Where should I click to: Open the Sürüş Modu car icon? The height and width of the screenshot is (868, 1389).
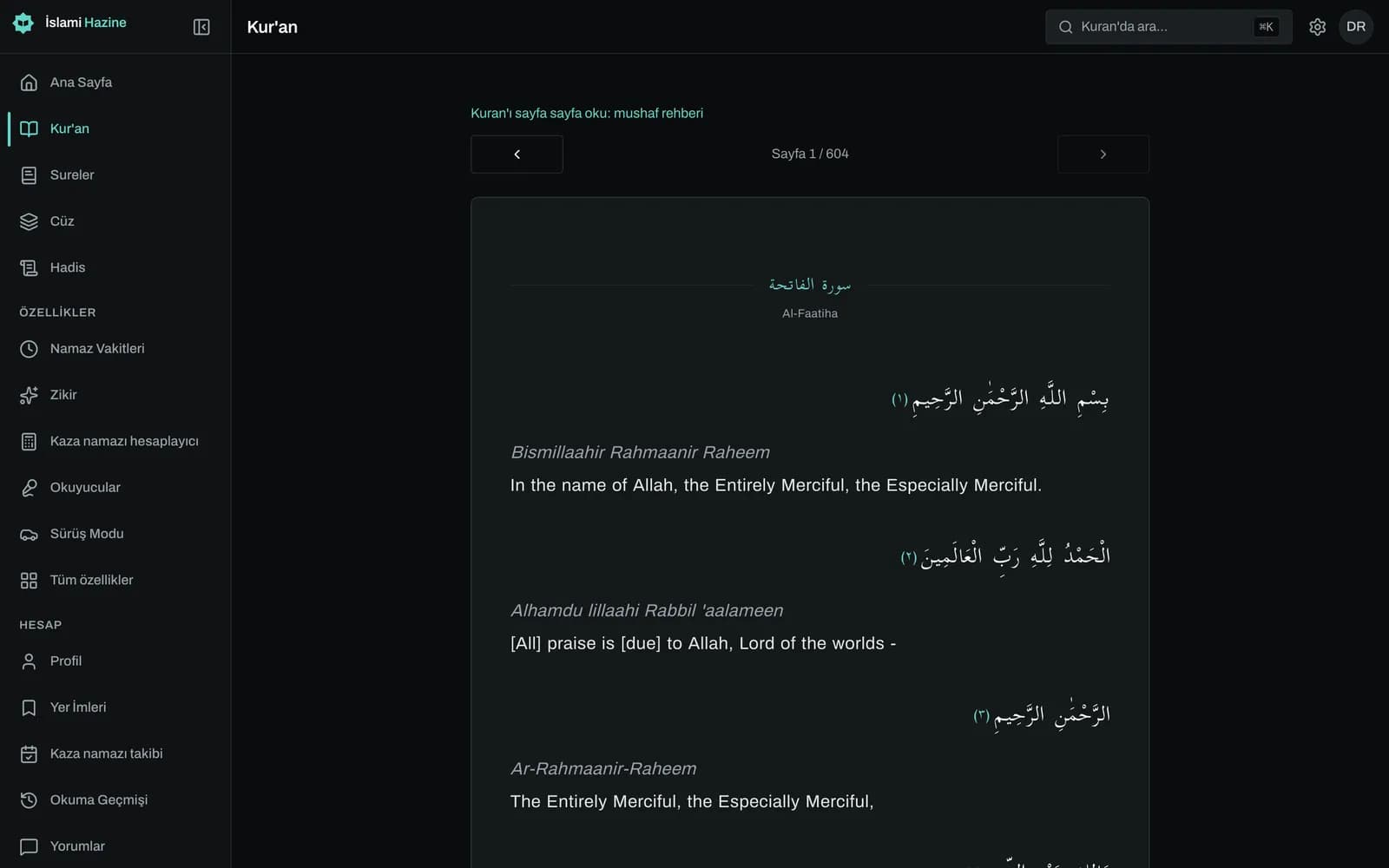pos(29,534)
